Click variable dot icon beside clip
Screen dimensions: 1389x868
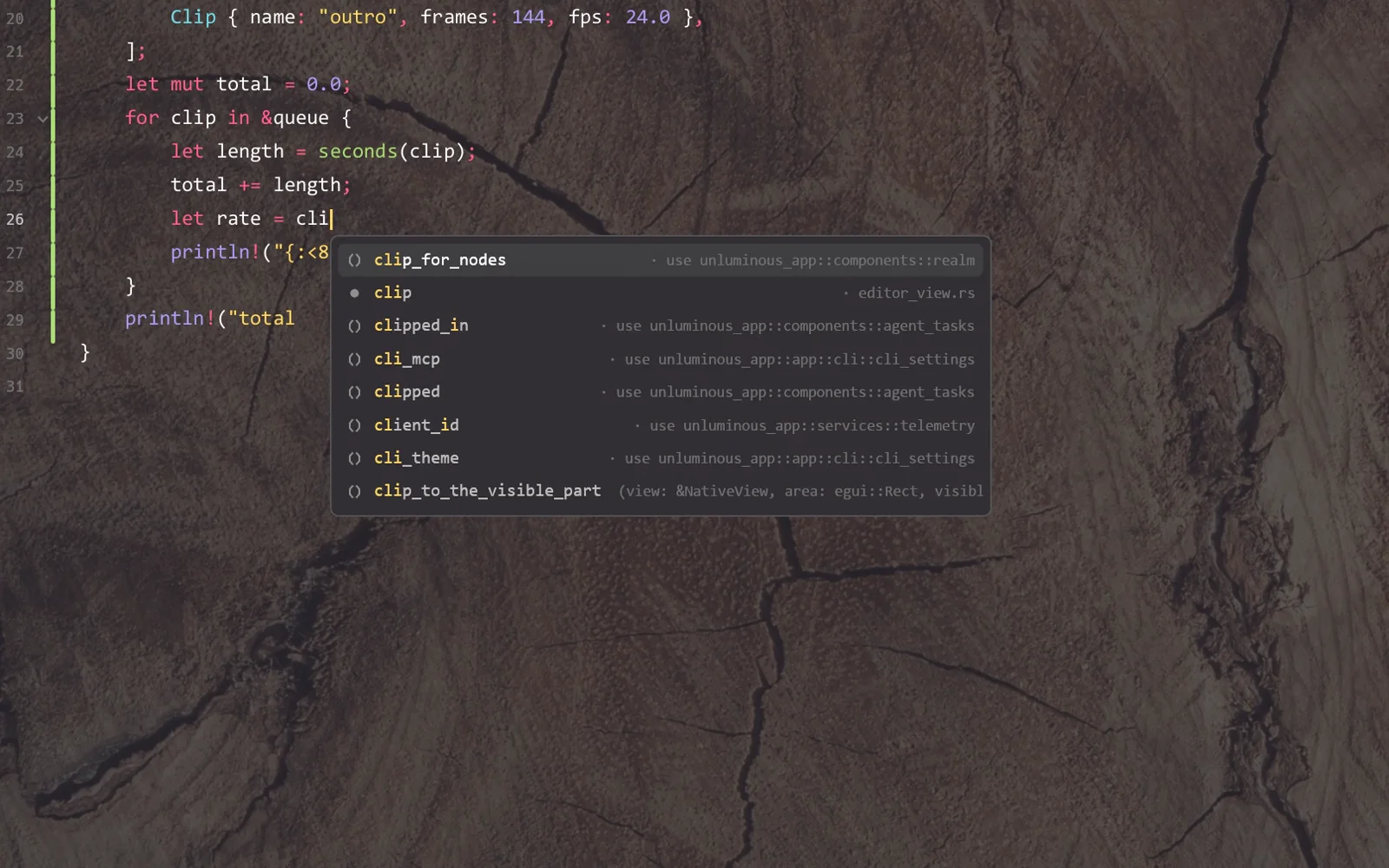pos(354,293)
